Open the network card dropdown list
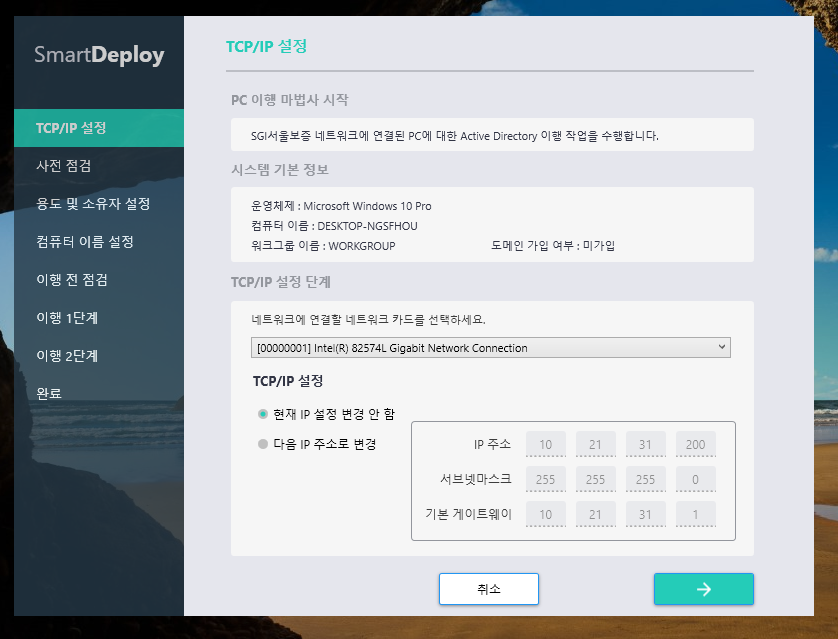Viewport: 838px width, 639px height. (x=491, y=348)
